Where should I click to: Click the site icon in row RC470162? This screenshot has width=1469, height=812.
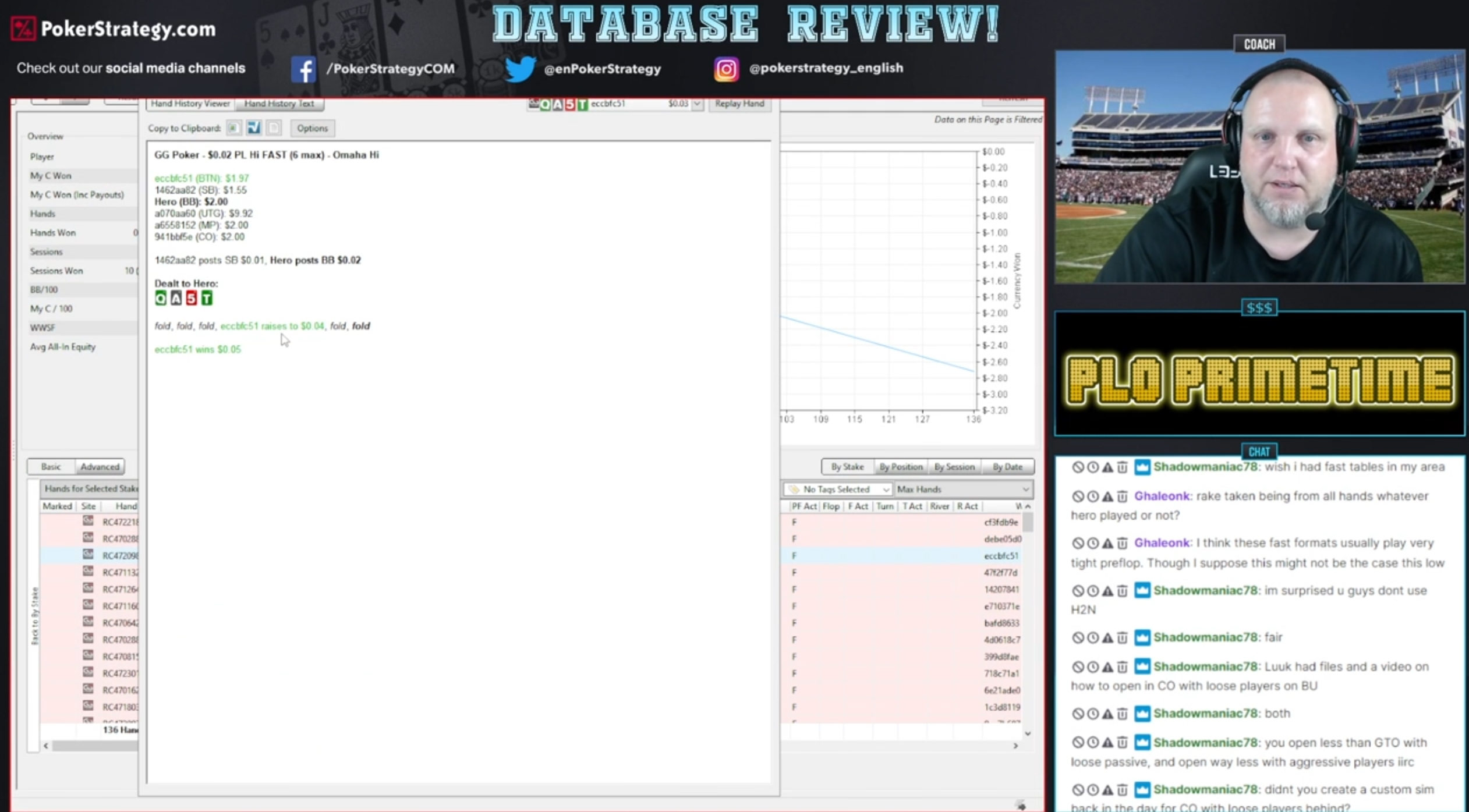pos(88,689)
